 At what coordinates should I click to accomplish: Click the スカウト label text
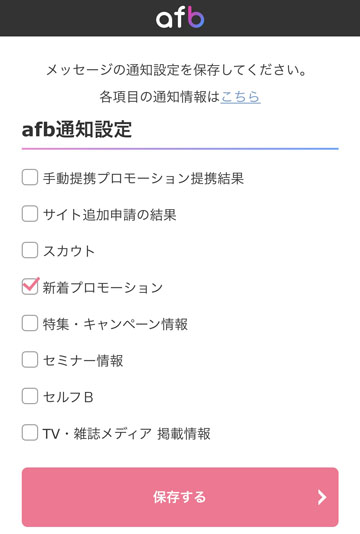point(68,251)
